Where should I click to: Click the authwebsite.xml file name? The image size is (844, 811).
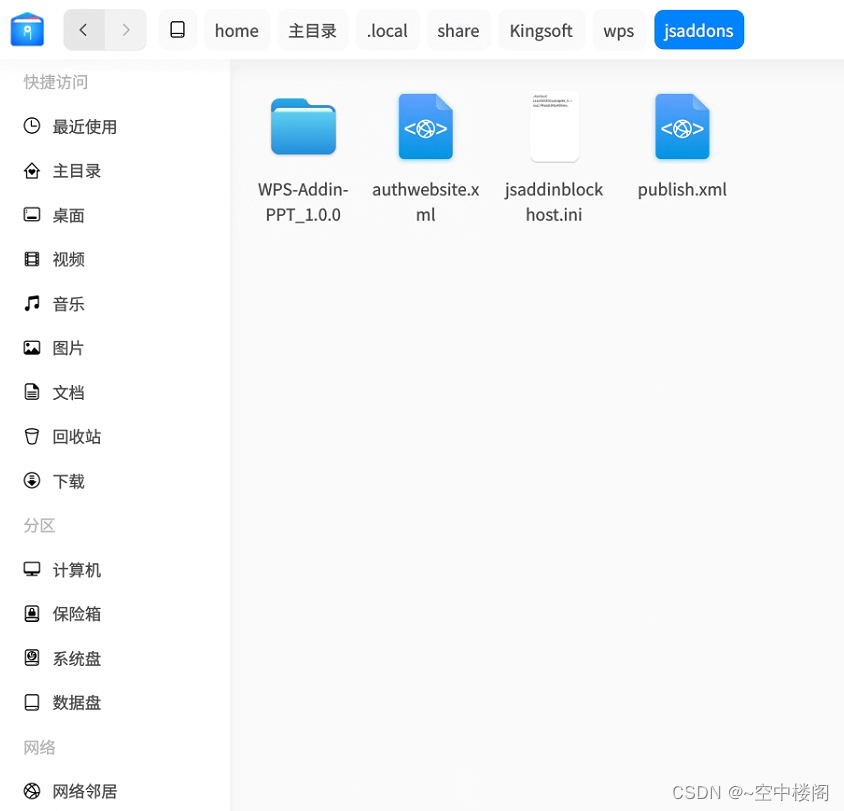pos(426,202)
